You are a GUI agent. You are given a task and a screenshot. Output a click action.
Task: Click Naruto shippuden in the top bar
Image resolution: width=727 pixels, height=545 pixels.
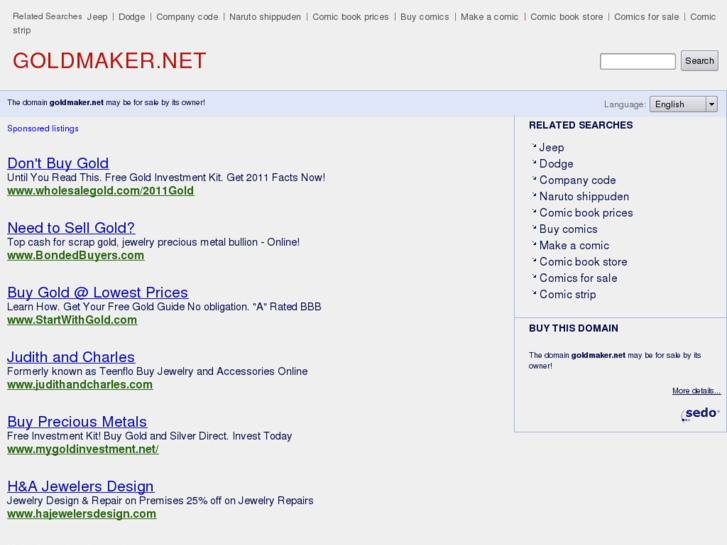(265, 17)
